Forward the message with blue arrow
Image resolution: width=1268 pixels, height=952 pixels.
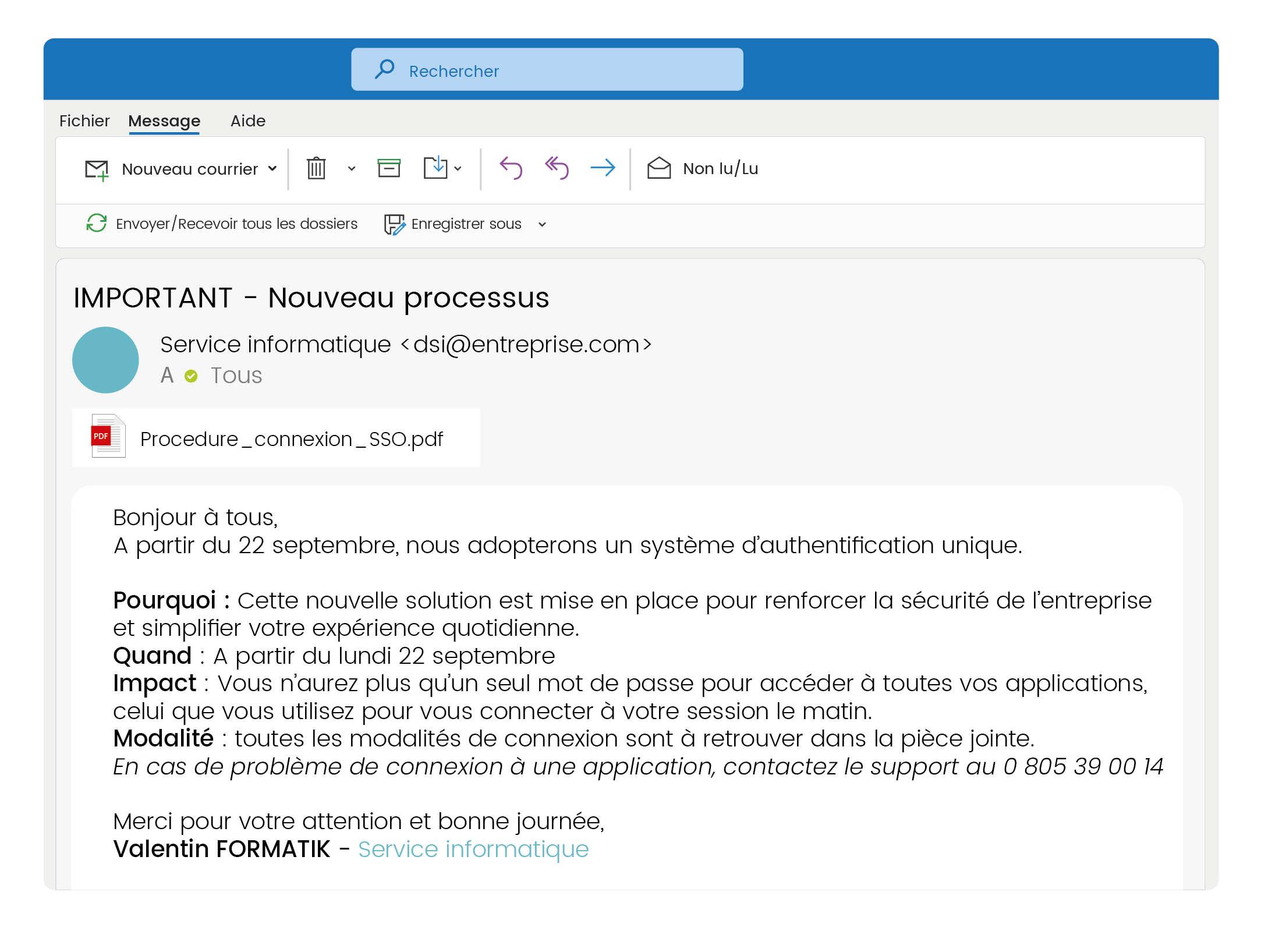point(603,168)
